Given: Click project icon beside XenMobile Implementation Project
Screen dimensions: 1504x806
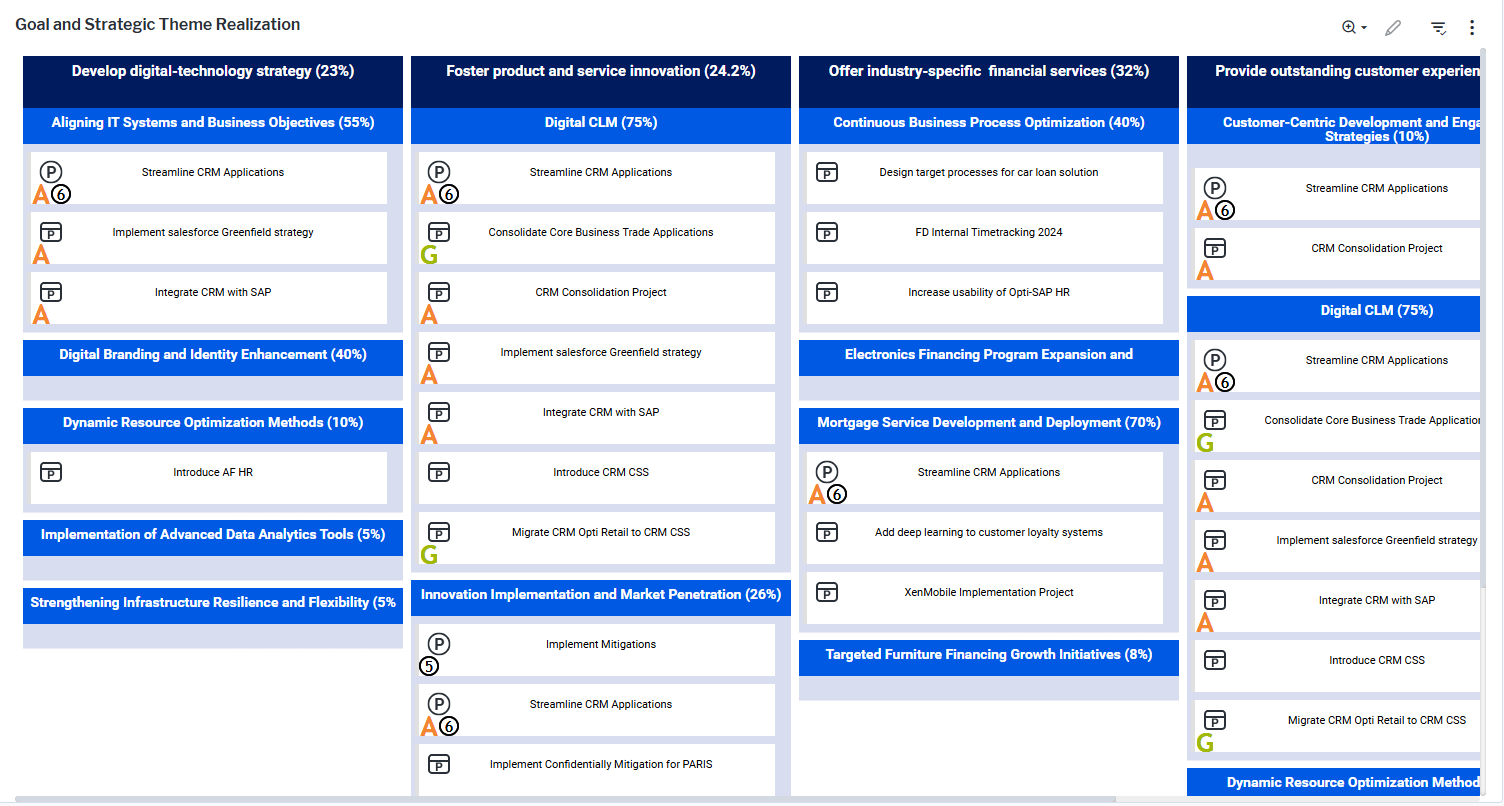Looking at the screenshot, I should pos(827,592).
